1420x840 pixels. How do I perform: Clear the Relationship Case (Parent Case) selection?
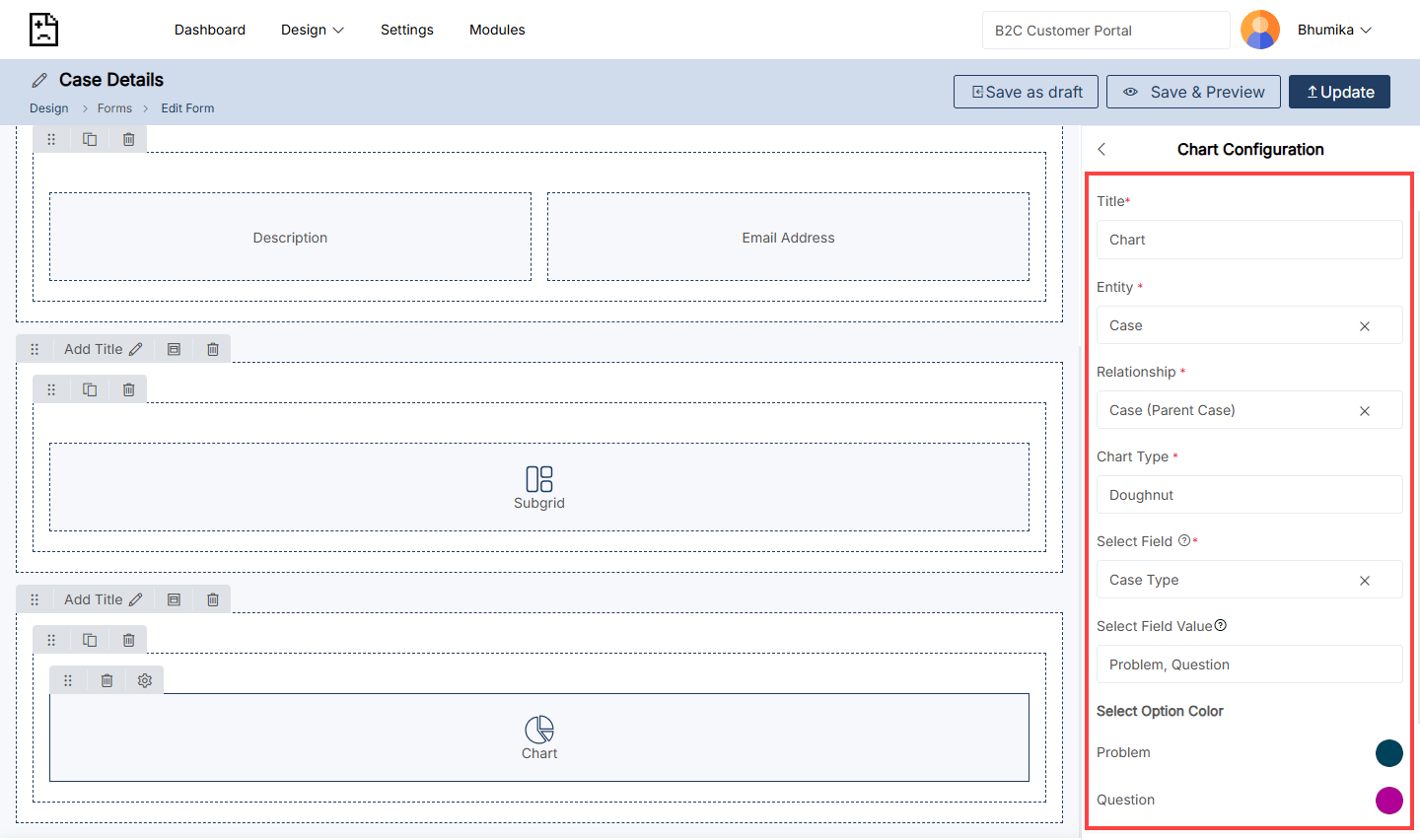click(x=1365, y=411)
